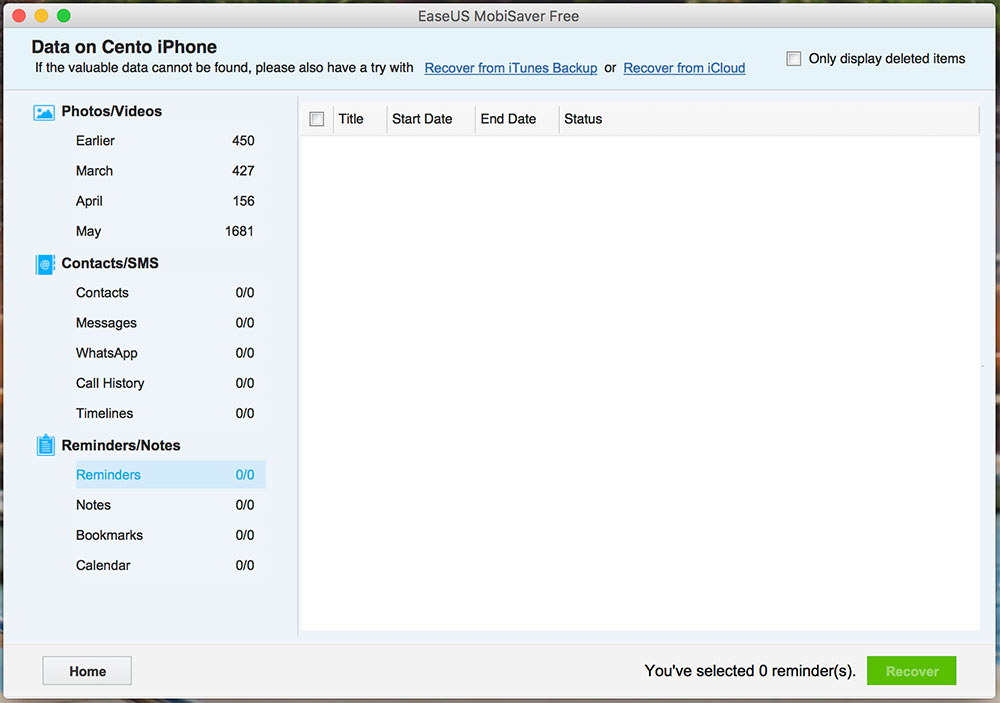The image size is (1000, 703).
Task: Click the selected reminders count status text
Action: pyautogui.click(x=750, y=671)
